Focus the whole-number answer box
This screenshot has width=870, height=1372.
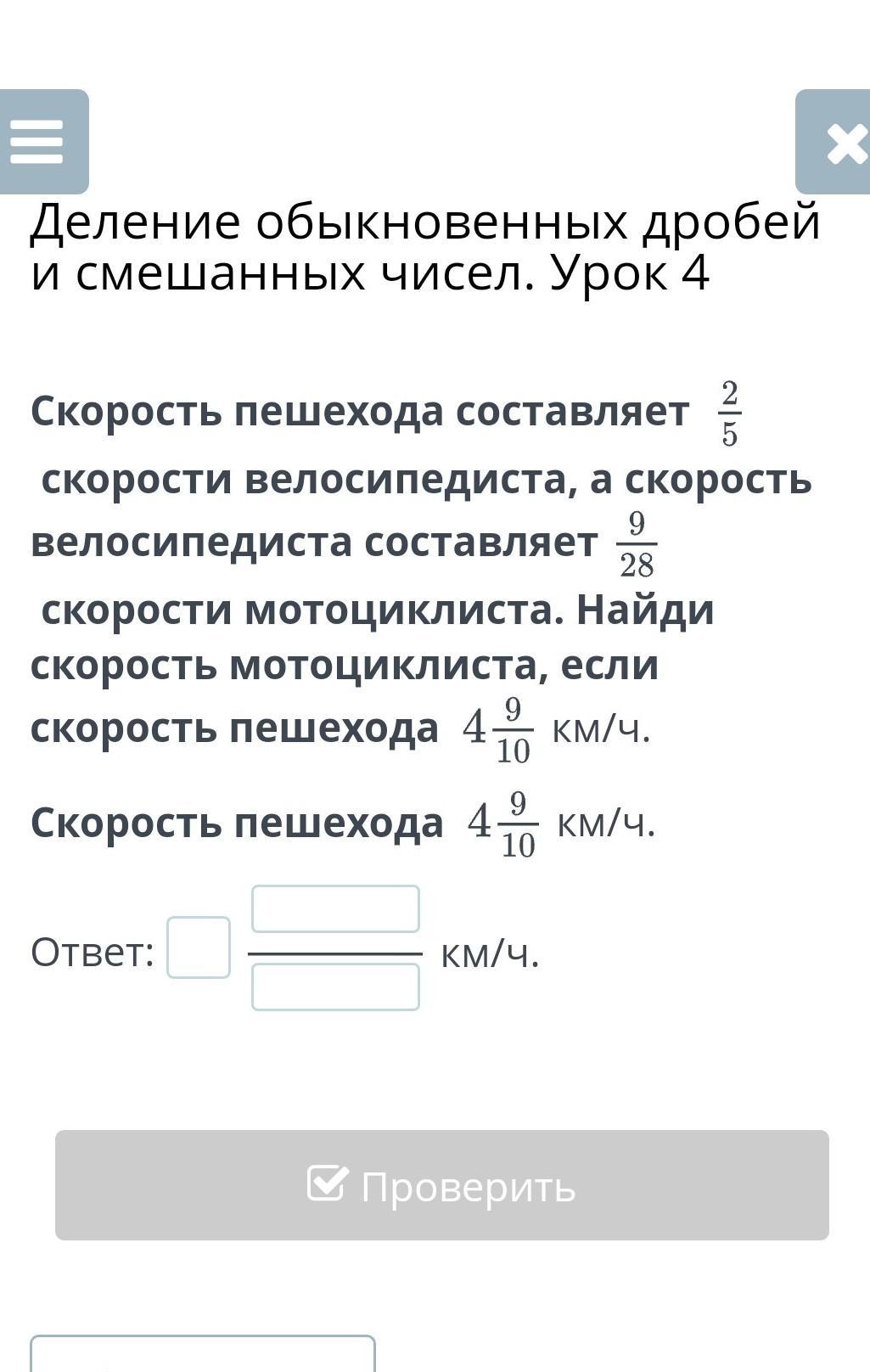coord(199,947)
